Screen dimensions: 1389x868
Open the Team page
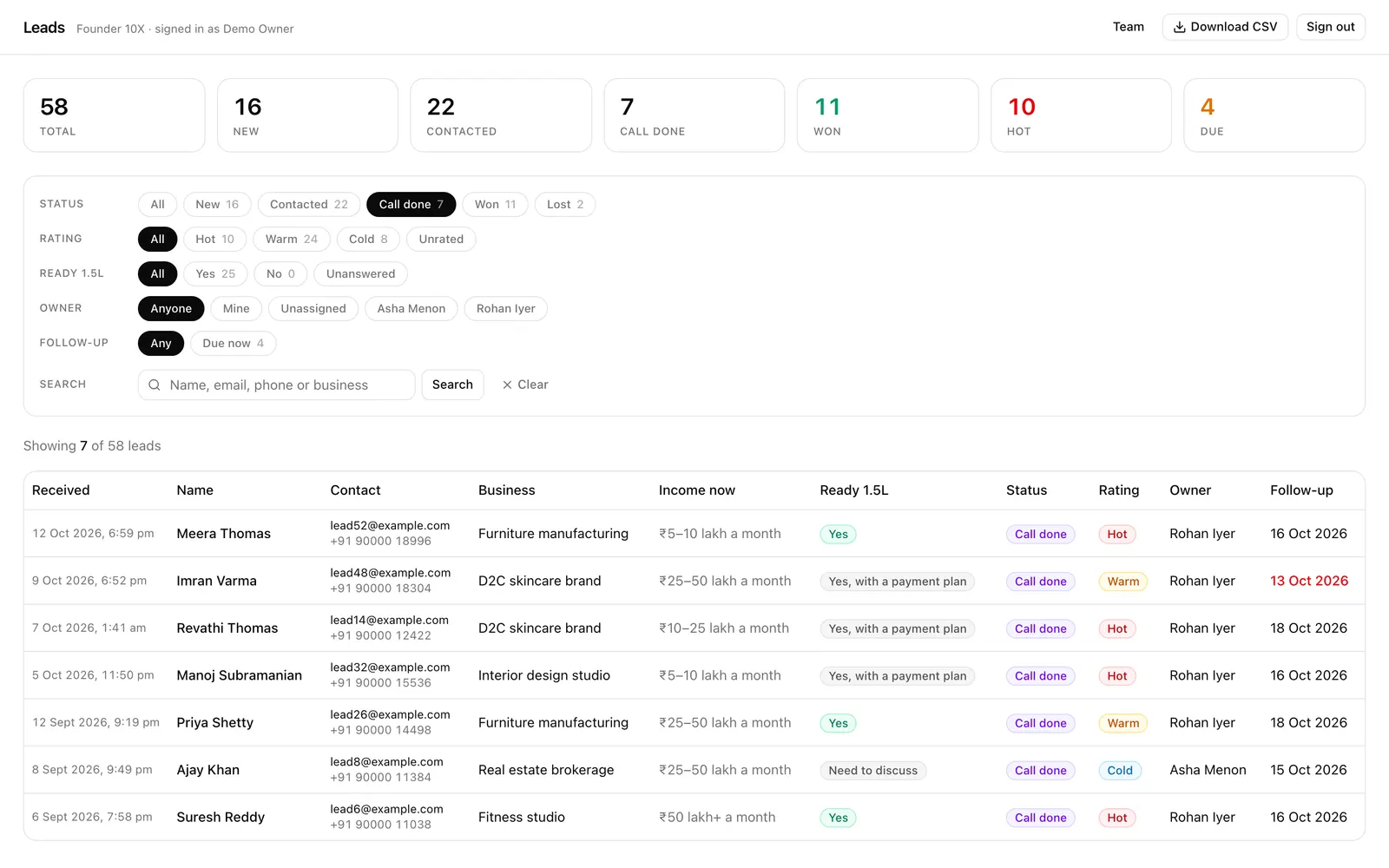coord(1129,27)
